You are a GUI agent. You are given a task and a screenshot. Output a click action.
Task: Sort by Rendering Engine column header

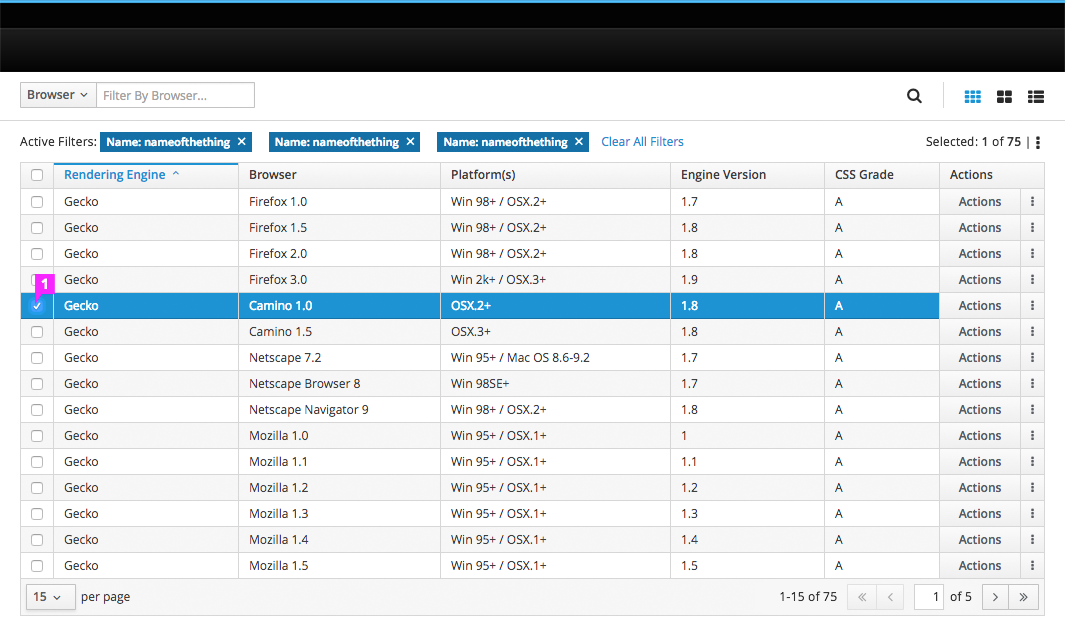click(x=146, y=175)
